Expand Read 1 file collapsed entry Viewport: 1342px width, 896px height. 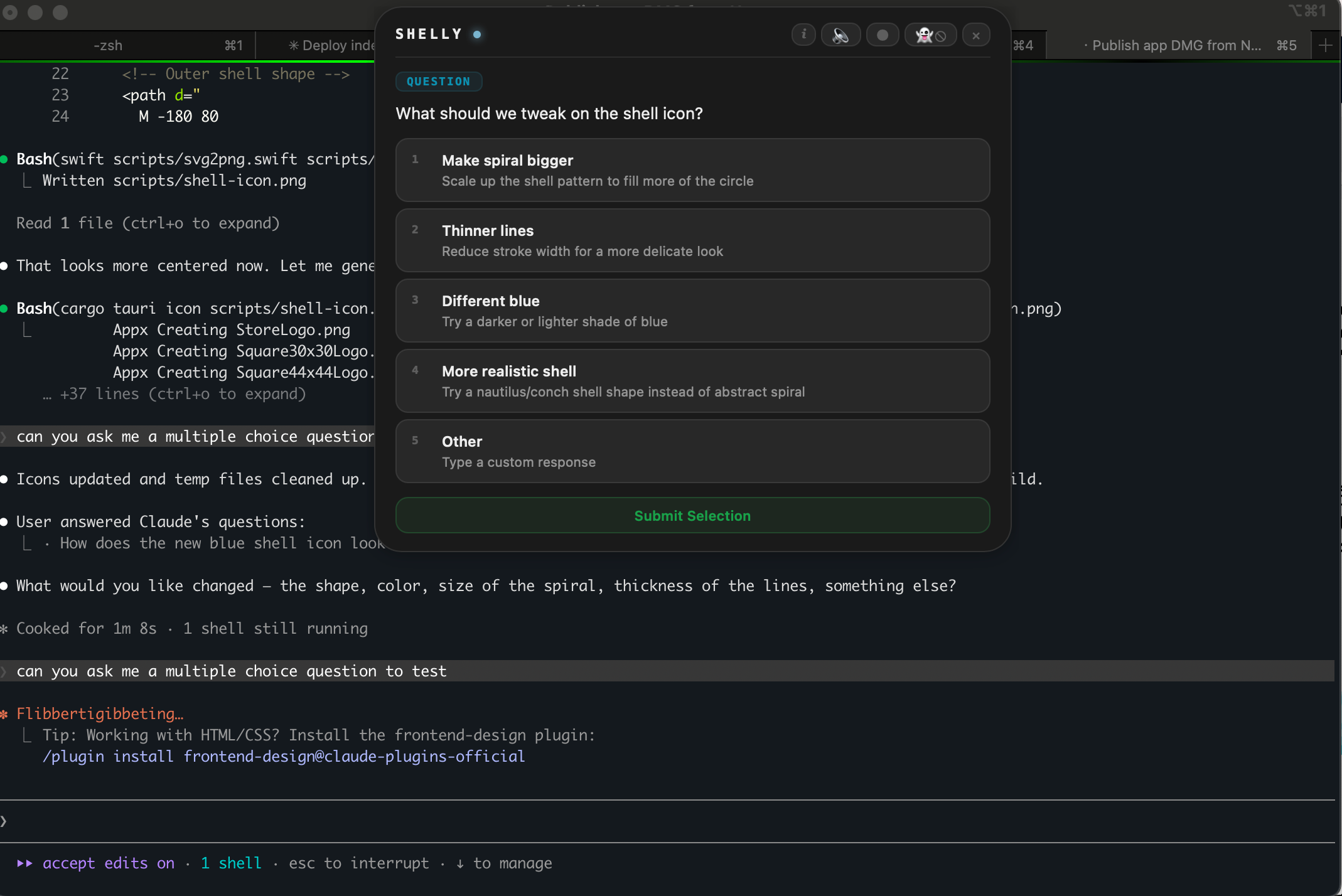coord(148,223)
